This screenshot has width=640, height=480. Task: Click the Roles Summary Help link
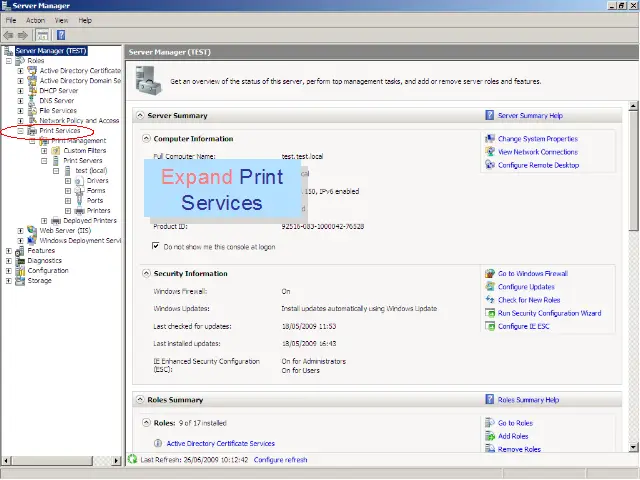[528, 400]
